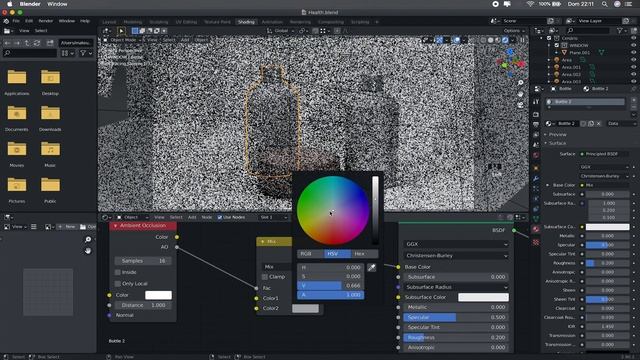640x360 pixels.
Task: Click the create new folder icon
Action: click(x=50, y=43)
